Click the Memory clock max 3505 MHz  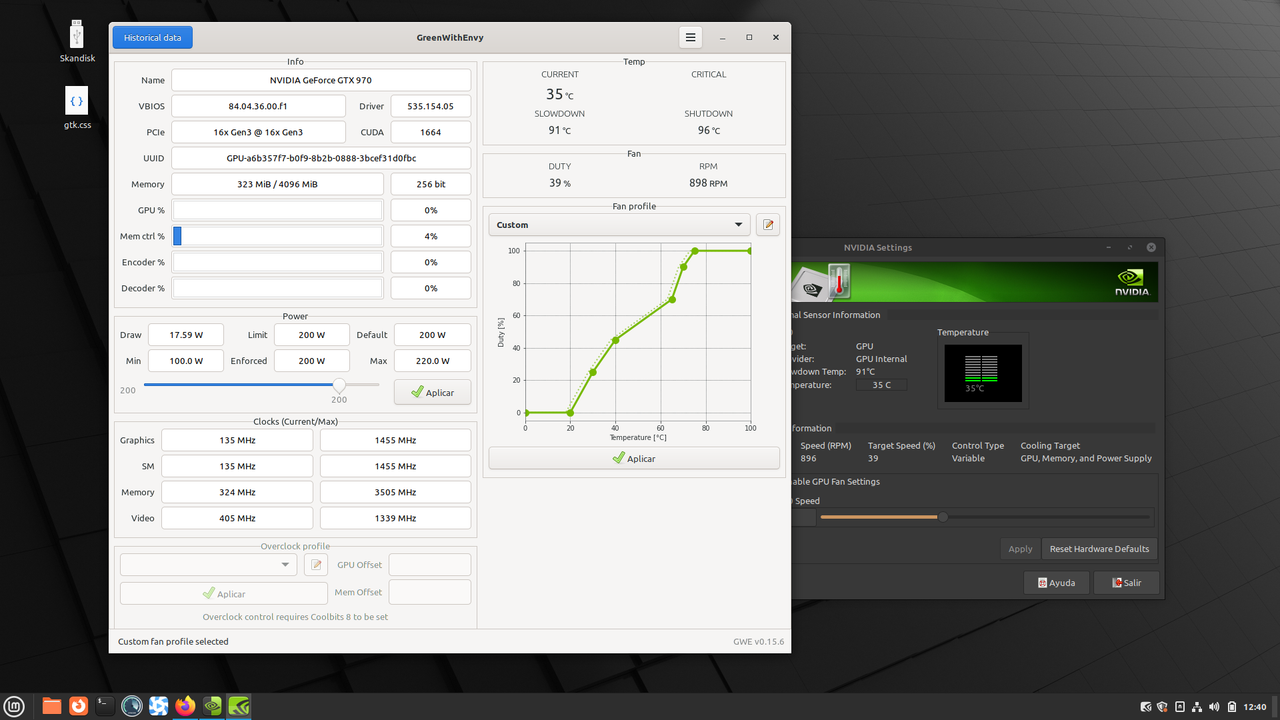395,492
